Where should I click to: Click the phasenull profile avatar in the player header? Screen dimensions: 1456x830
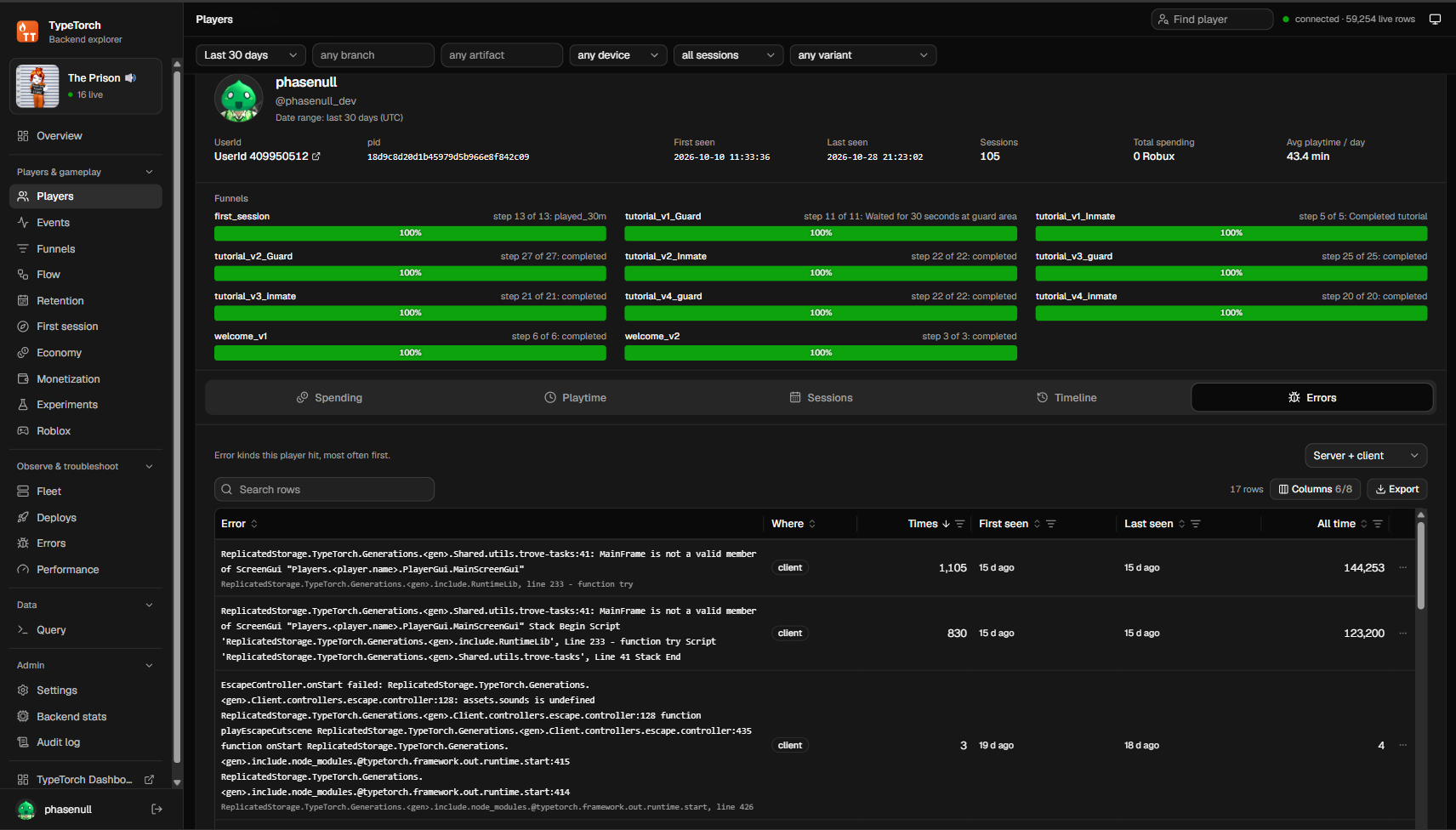click(x=239, y=99)
